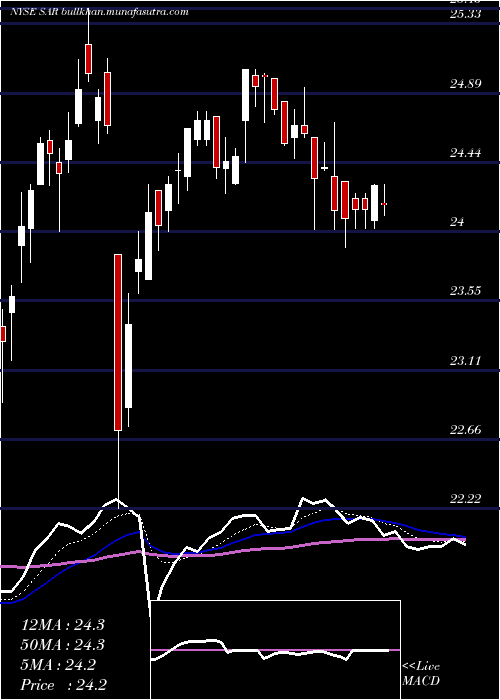
Task: Click the 22.22 price axis label
Action: (x=465, y=499)
